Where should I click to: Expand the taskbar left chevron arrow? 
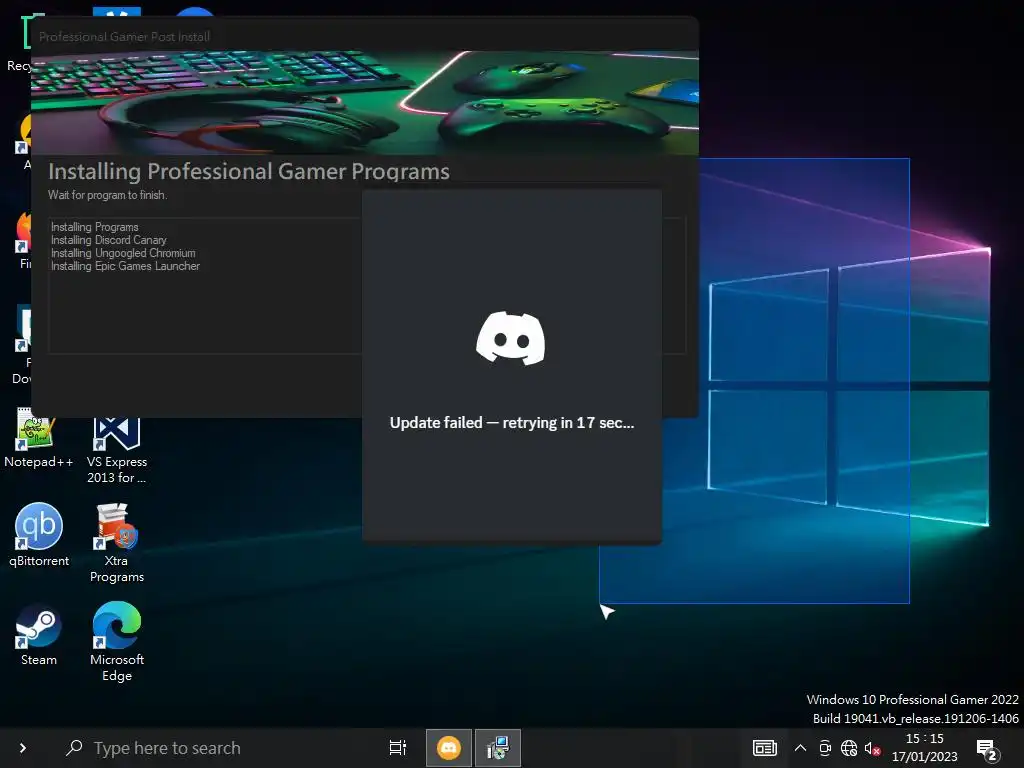coord(22,748)
